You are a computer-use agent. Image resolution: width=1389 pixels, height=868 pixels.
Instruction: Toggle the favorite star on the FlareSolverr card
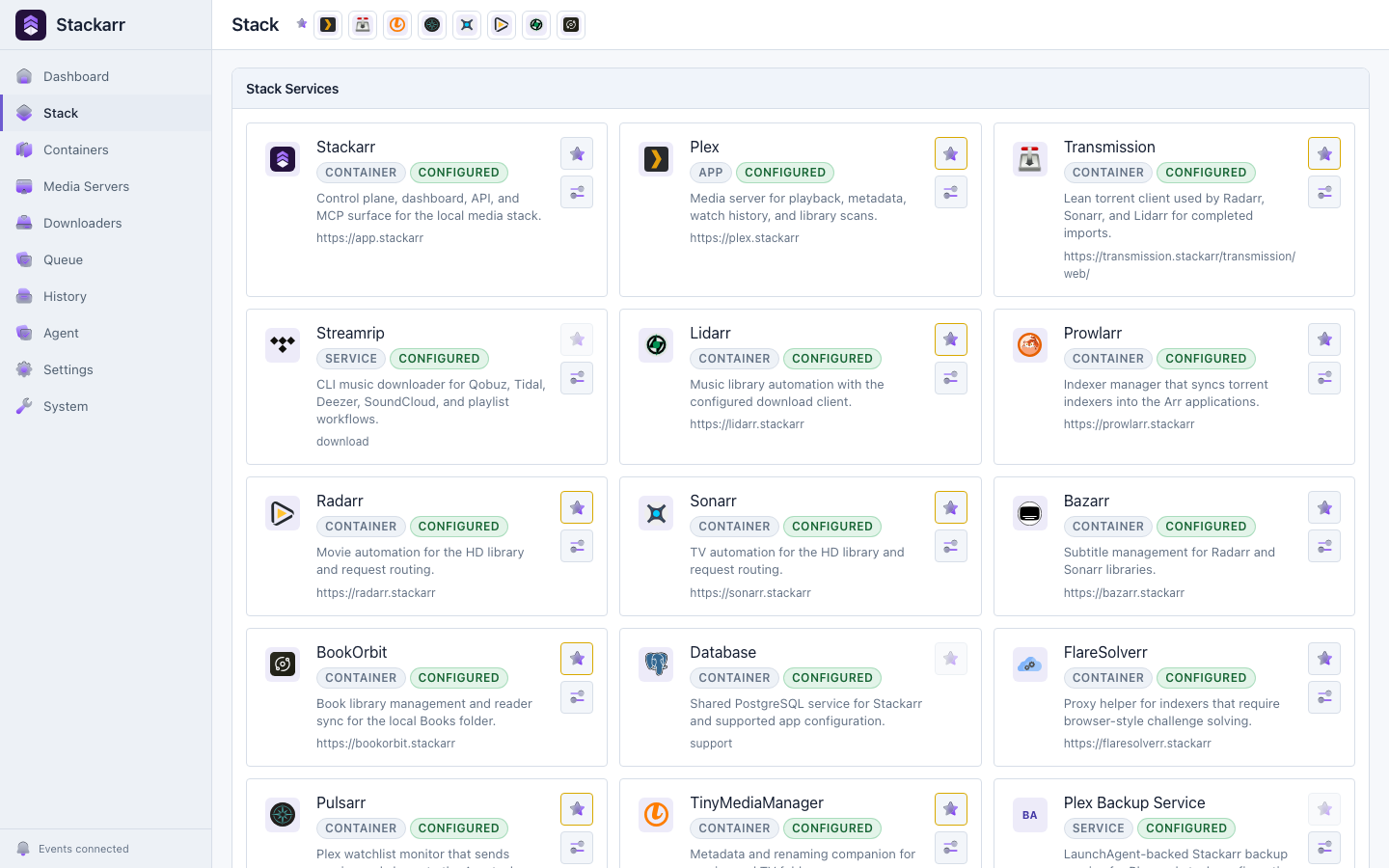click(x=1324, y=659)
